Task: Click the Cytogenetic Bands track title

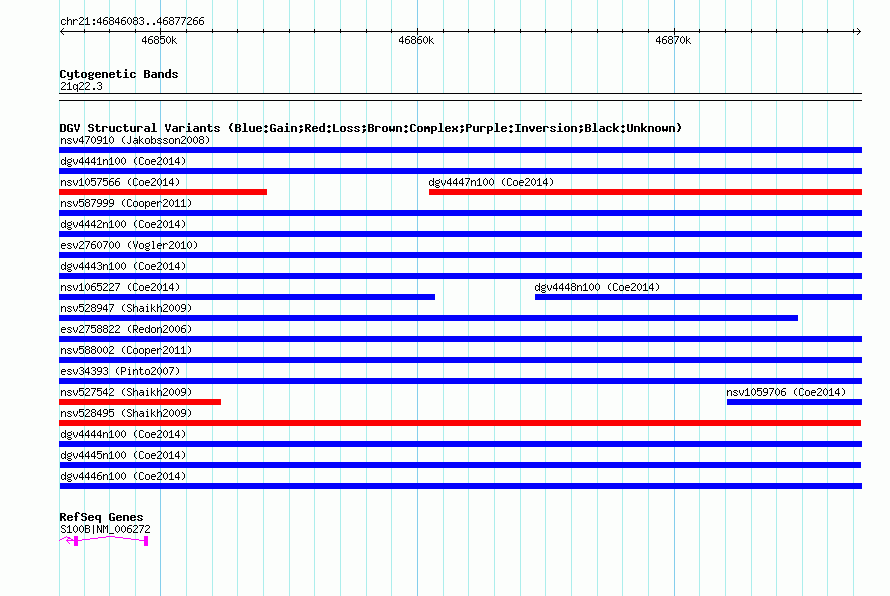Action: [x=119, y=74]
